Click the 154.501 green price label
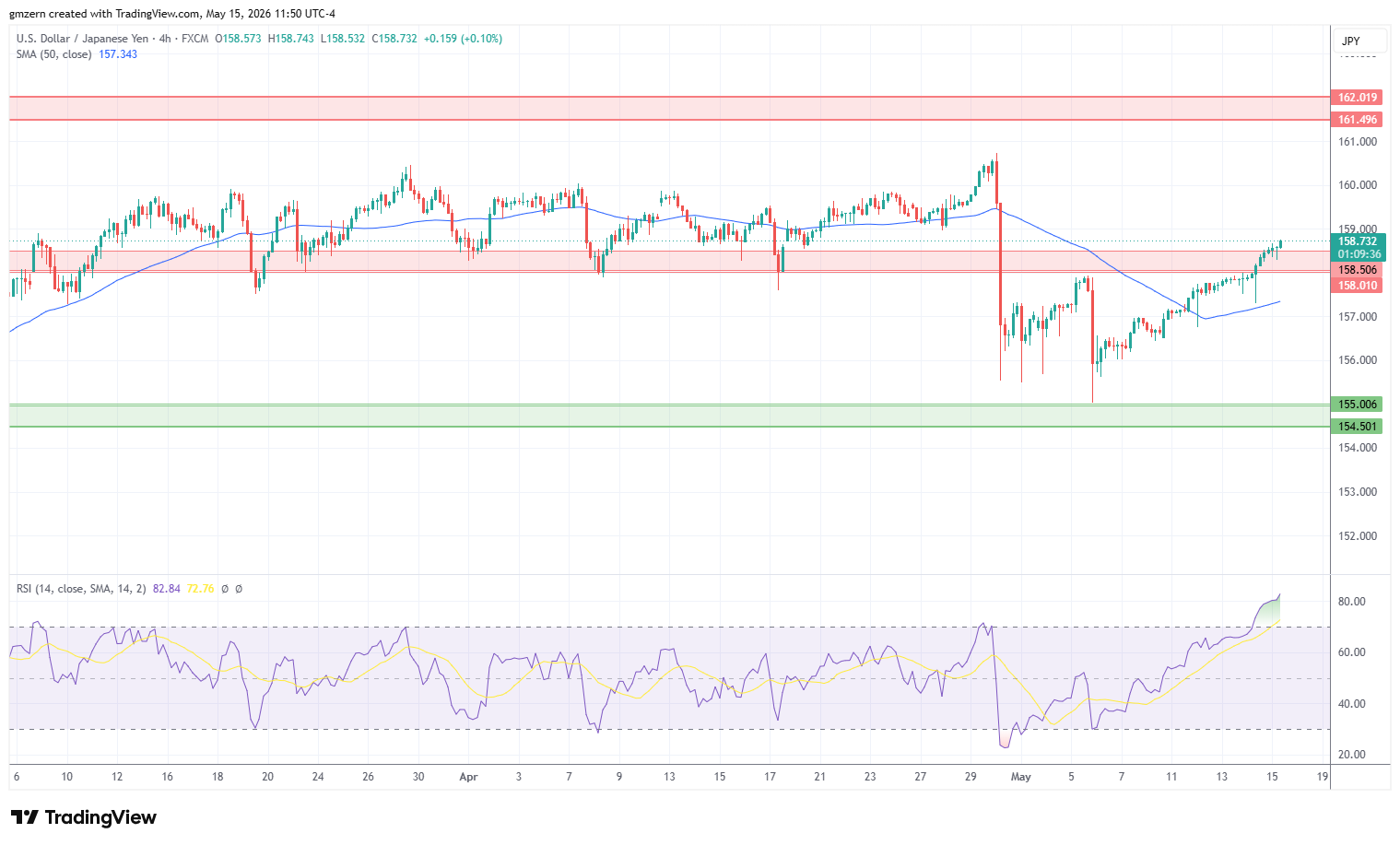The height and width of the screenshot is (845, 1400). click(1358, 427)
